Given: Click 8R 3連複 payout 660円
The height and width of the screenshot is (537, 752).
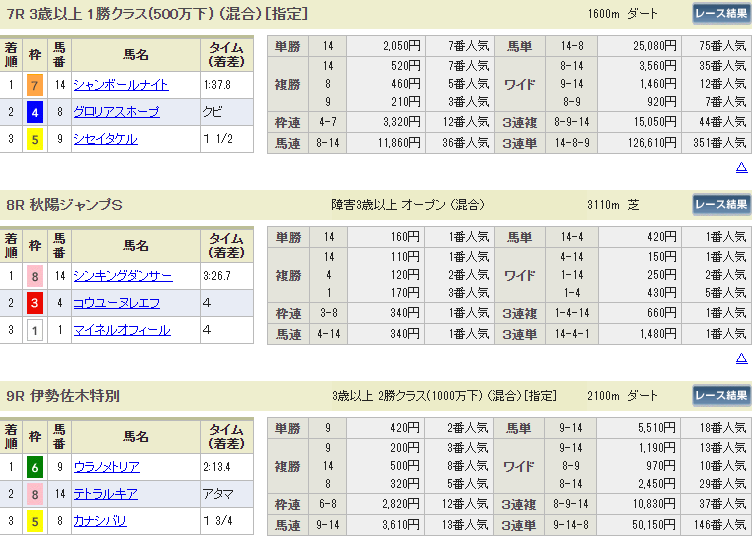Looking at the screenshot, I should [661, 313].
